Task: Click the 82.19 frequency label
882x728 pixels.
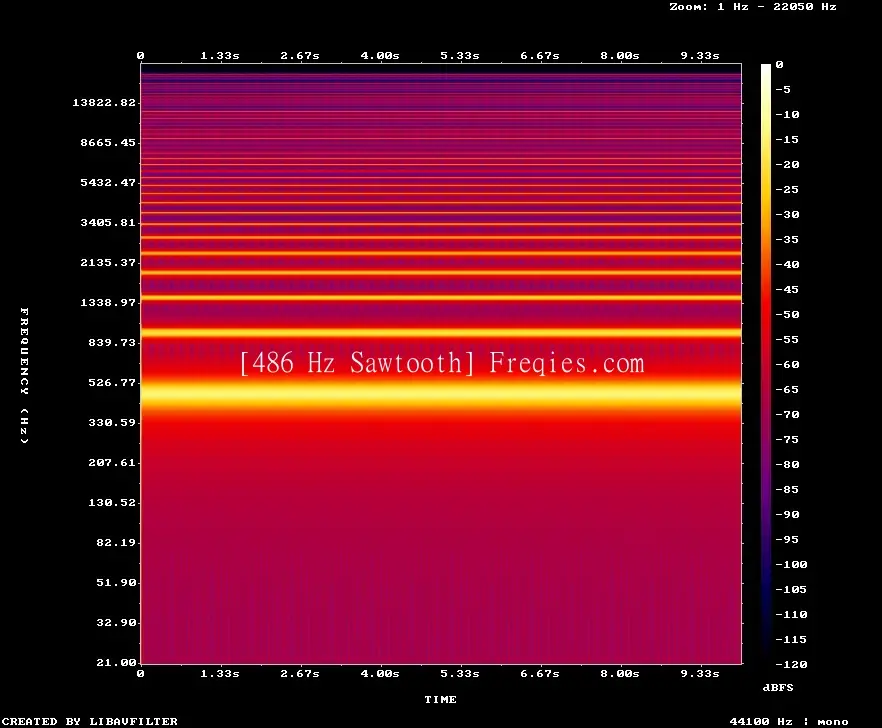Action: point(116,542)
